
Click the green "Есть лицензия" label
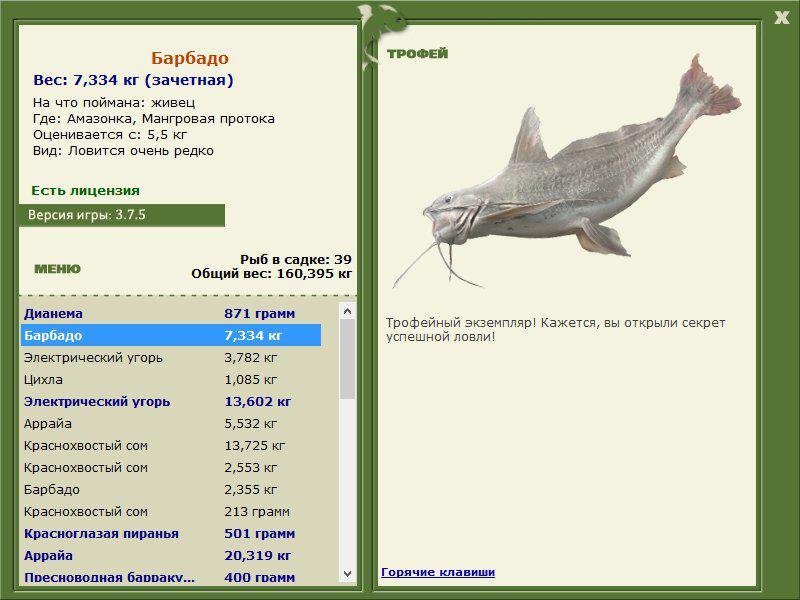pos(85,190)
